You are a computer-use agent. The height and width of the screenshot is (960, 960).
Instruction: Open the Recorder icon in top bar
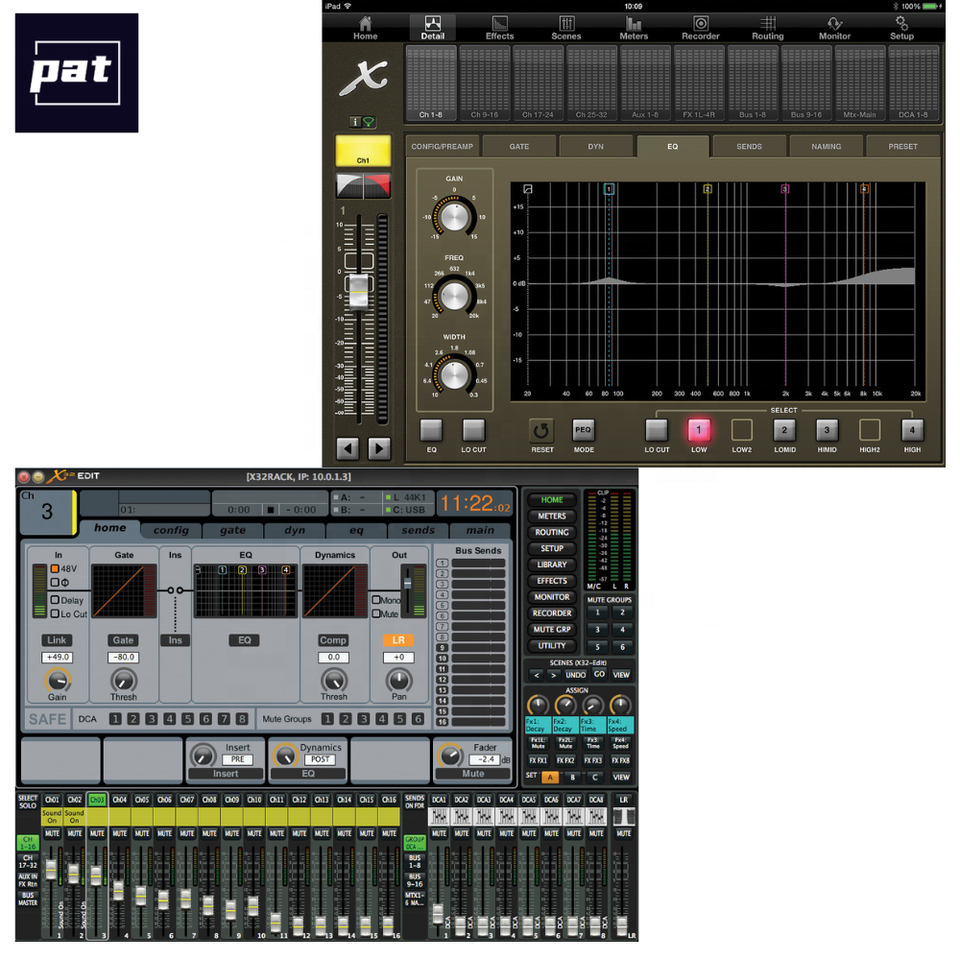(700, 28)
